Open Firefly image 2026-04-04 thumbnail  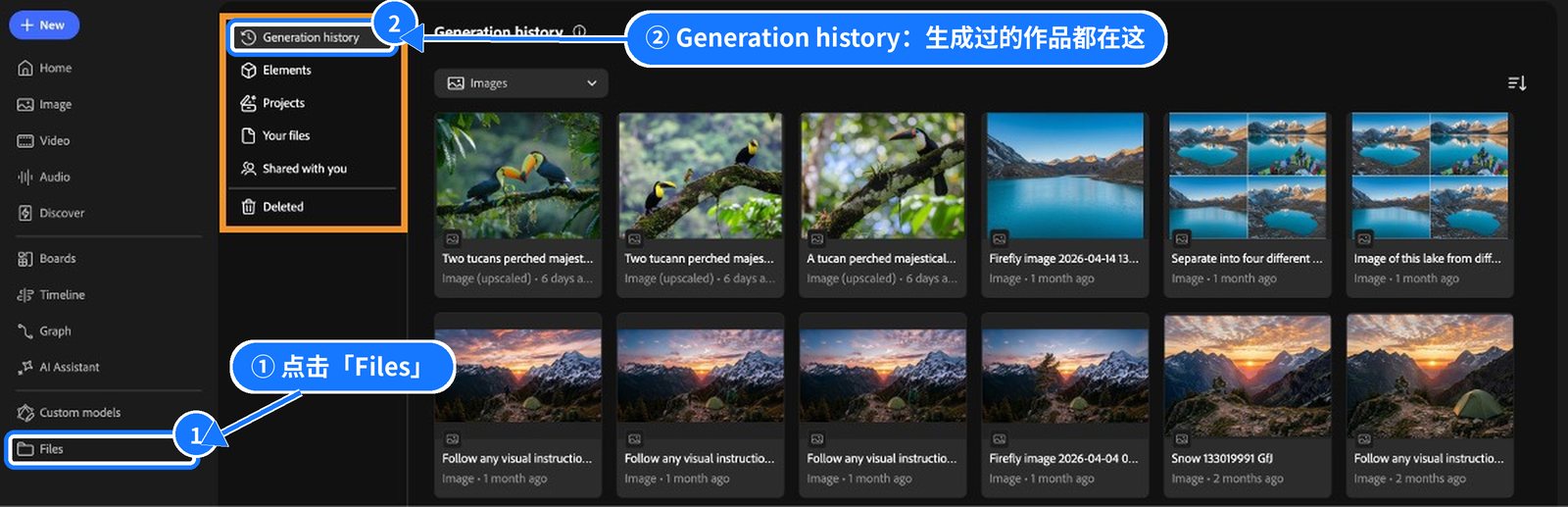pyautogui.click(x=1064, y=377)
